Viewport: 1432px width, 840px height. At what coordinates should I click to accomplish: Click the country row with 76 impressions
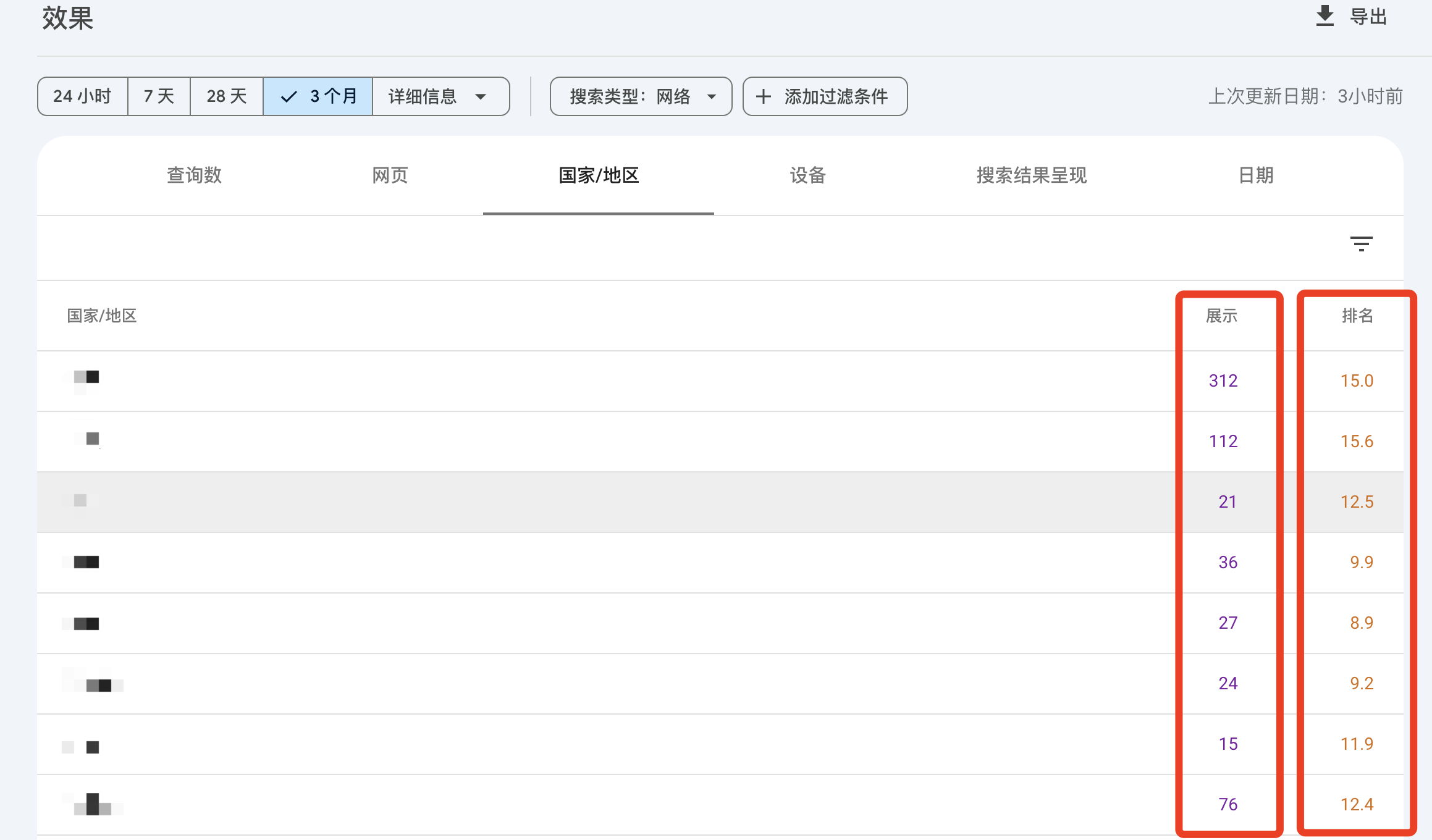720,805
